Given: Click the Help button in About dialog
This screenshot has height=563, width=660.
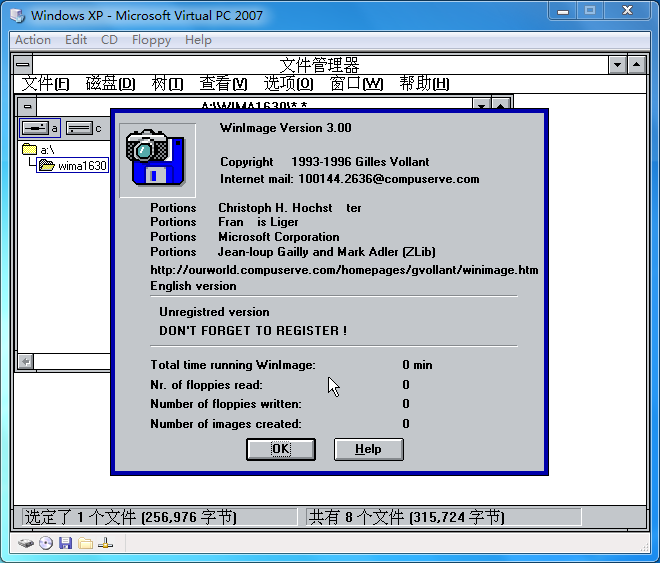Looking at the screenshot, I should 368,449.
